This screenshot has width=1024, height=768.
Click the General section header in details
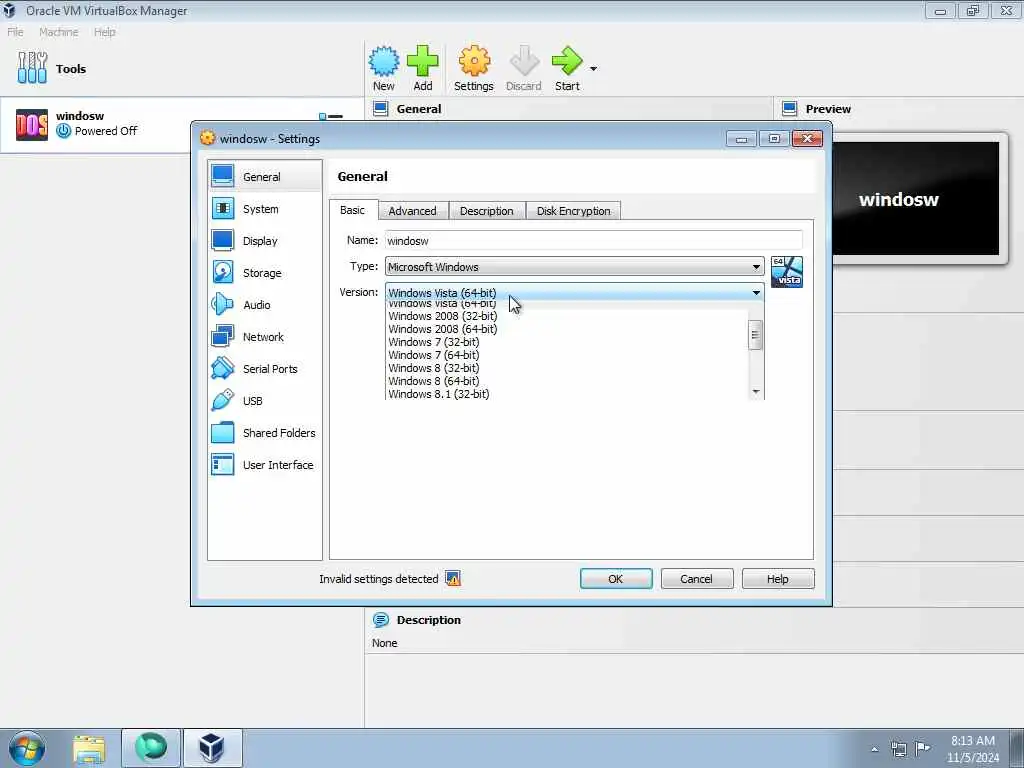419,109
